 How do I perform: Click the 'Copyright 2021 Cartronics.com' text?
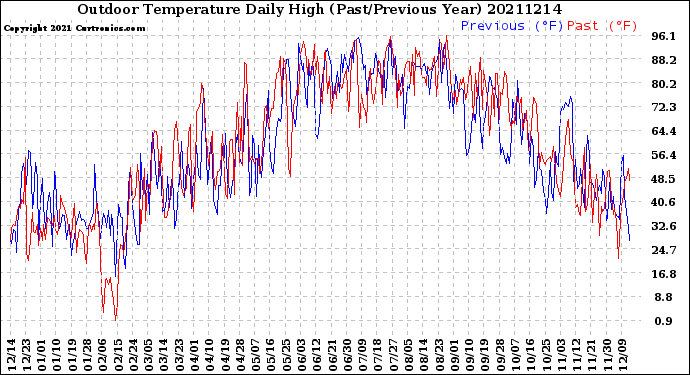pos(74,28)
